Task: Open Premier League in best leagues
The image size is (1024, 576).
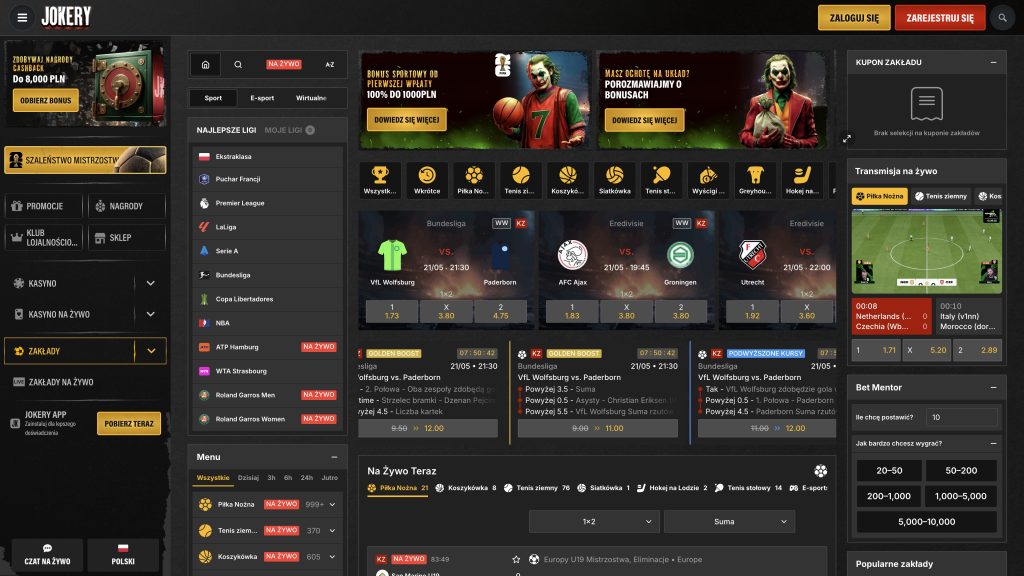Action: click(268, 203)
